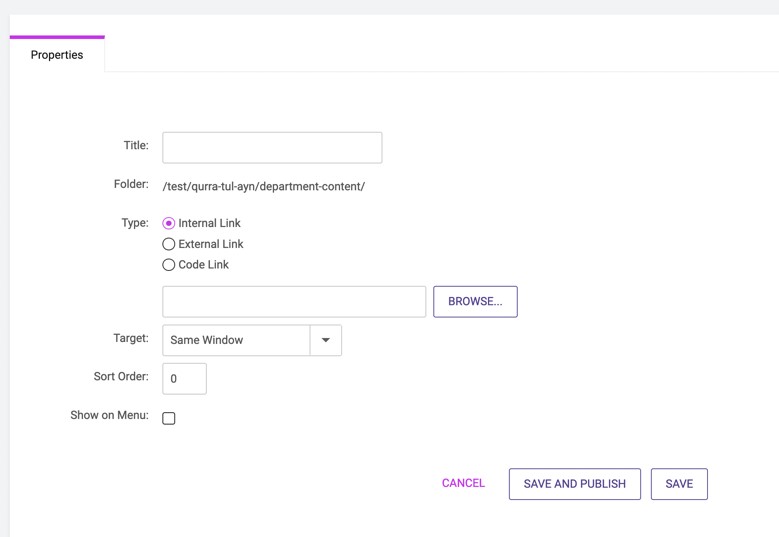Image resolution: width=779 pixels, height=537 pixels.
Task: Click the SAVE AND PUBLISH button
Action: 575,484
